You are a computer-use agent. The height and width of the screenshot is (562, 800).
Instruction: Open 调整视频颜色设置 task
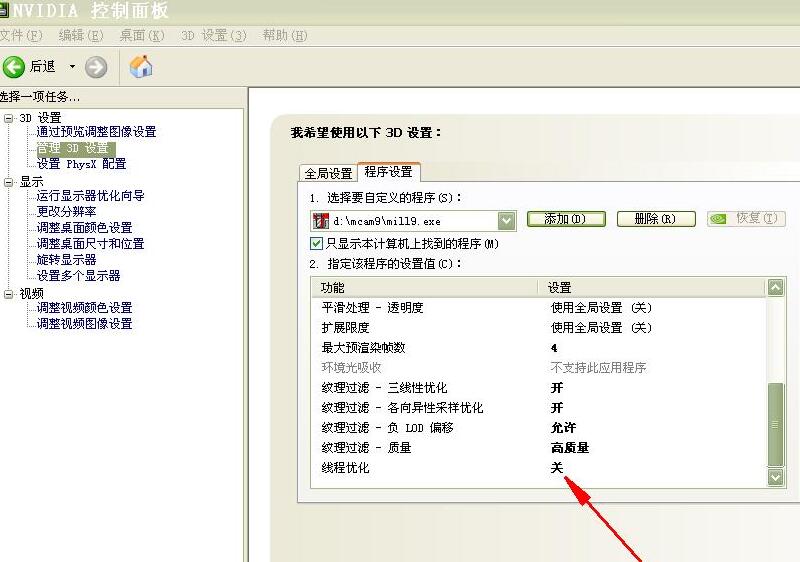pos(85,308)
